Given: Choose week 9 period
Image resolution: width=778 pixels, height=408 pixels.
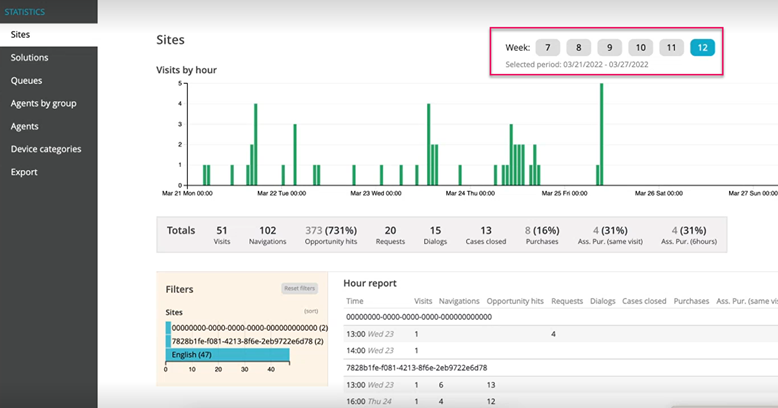Looking at the screenshot, I should point(609,47).
